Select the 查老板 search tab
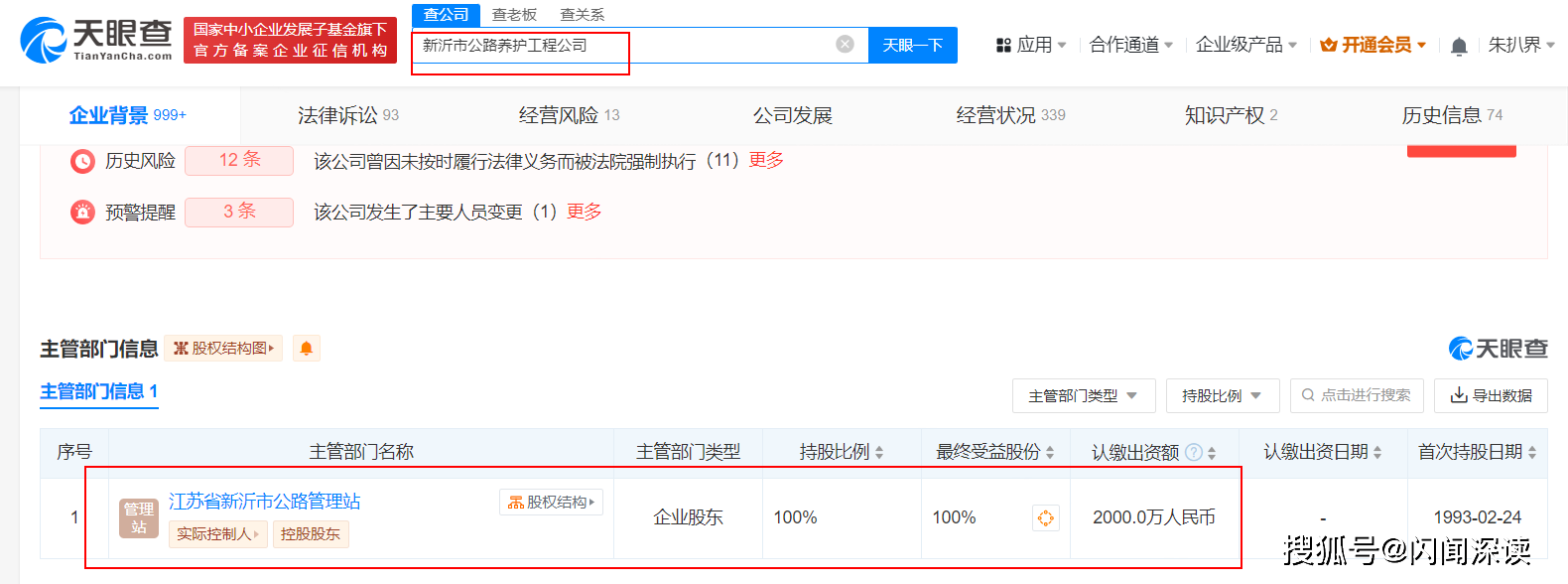The height and width of the screenshot is (584, 1568). coord(514,15)
